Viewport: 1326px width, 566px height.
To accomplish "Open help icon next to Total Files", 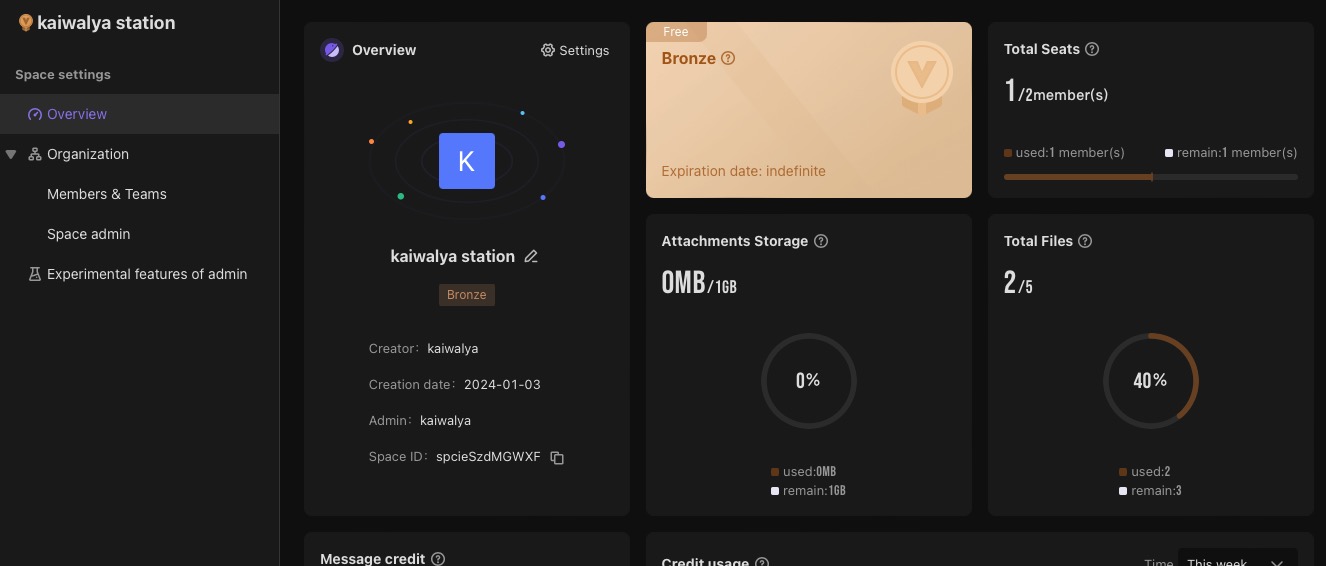I will click(x=1085, y=241).
